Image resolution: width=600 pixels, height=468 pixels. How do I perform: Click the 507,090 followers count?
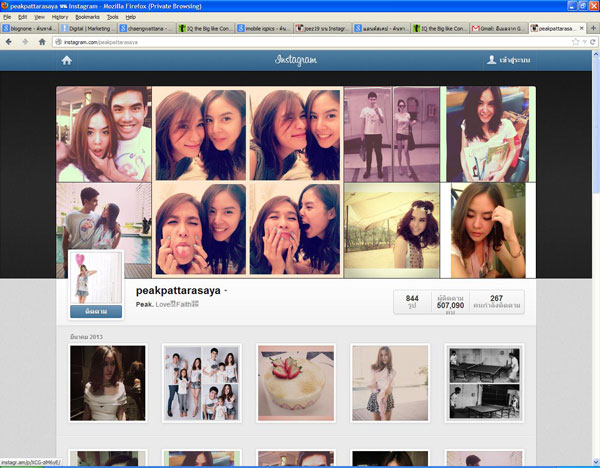point(450,303)
